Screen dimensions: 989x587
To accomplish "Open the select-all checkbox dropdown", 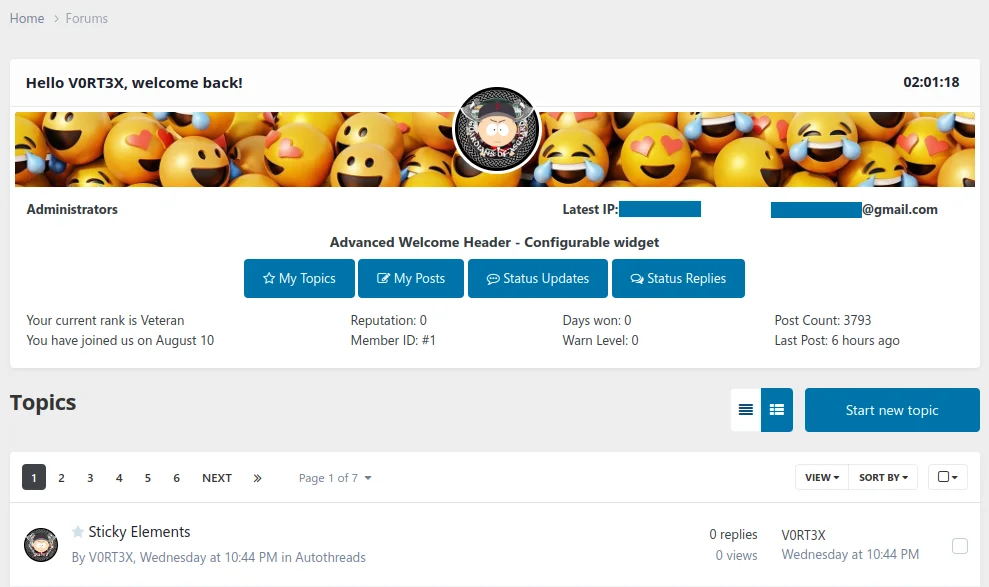I will point(947,478).
